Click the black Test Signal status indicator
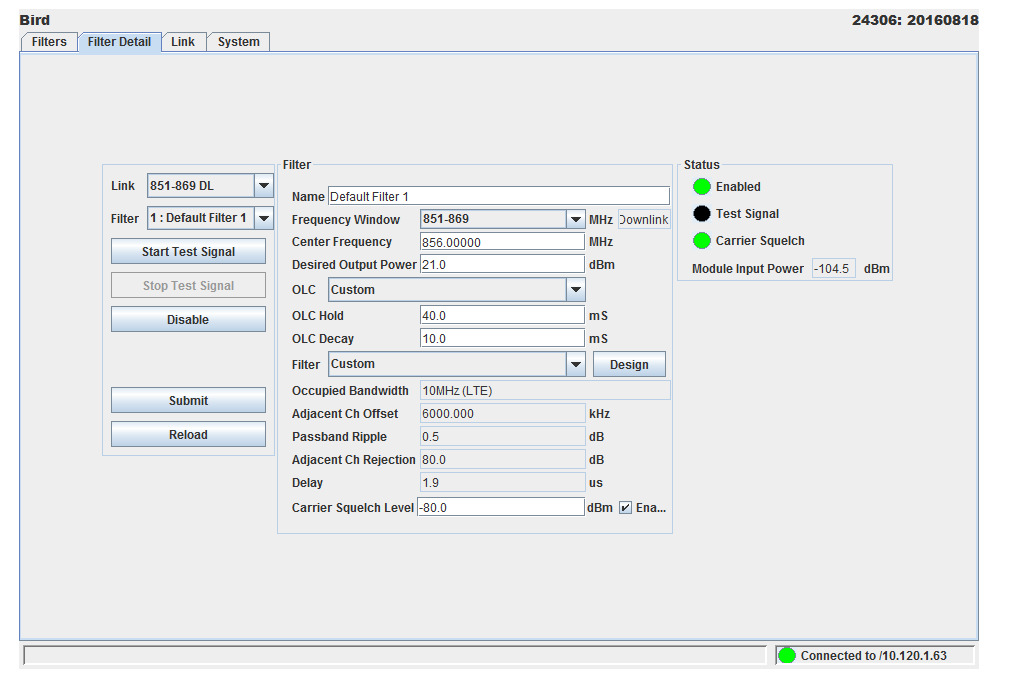Viewport: 1014px width, 680px height. (x=702, y=213)
